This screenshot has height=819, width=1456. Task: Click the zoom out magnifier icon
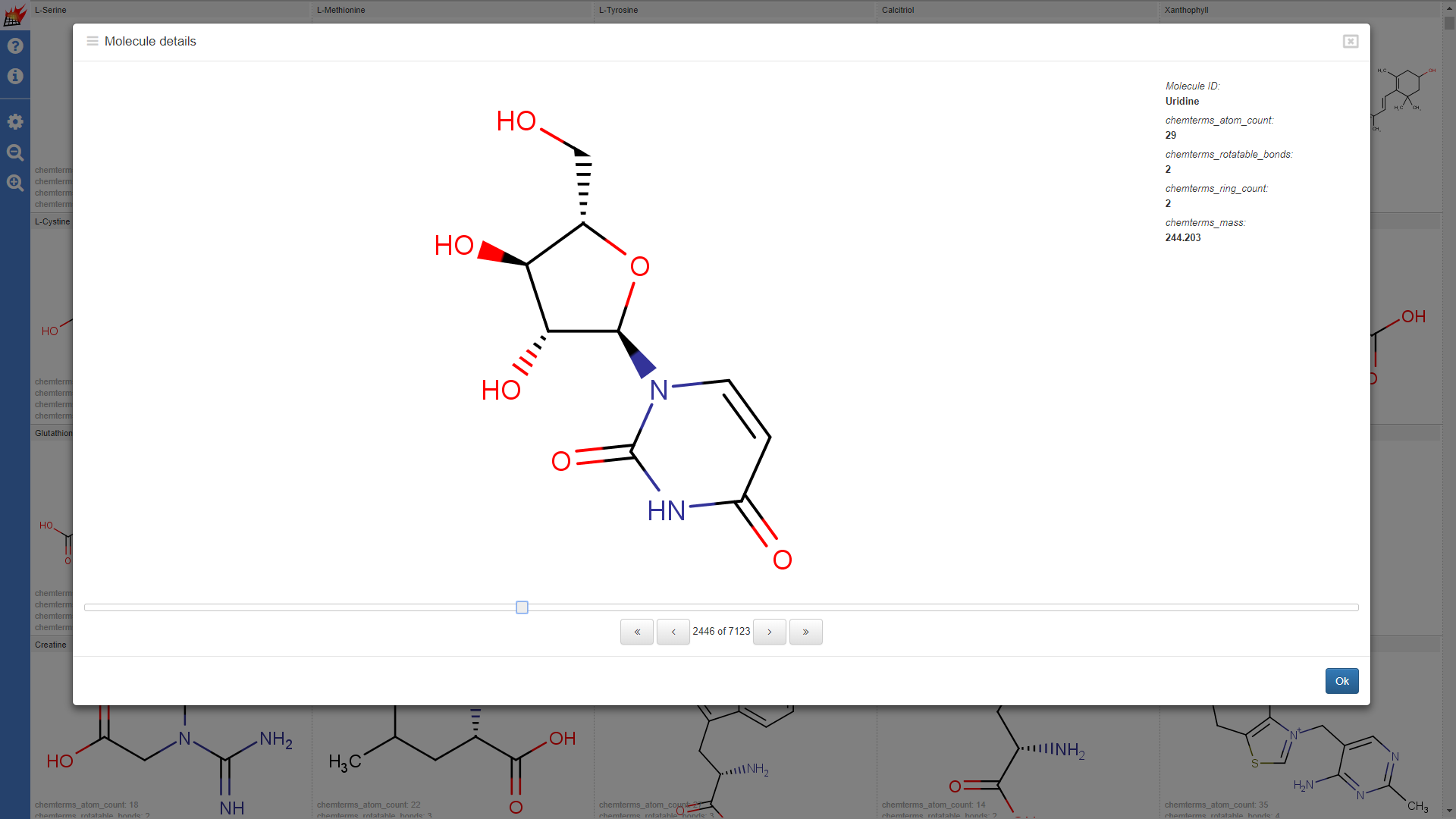[15, 152]
